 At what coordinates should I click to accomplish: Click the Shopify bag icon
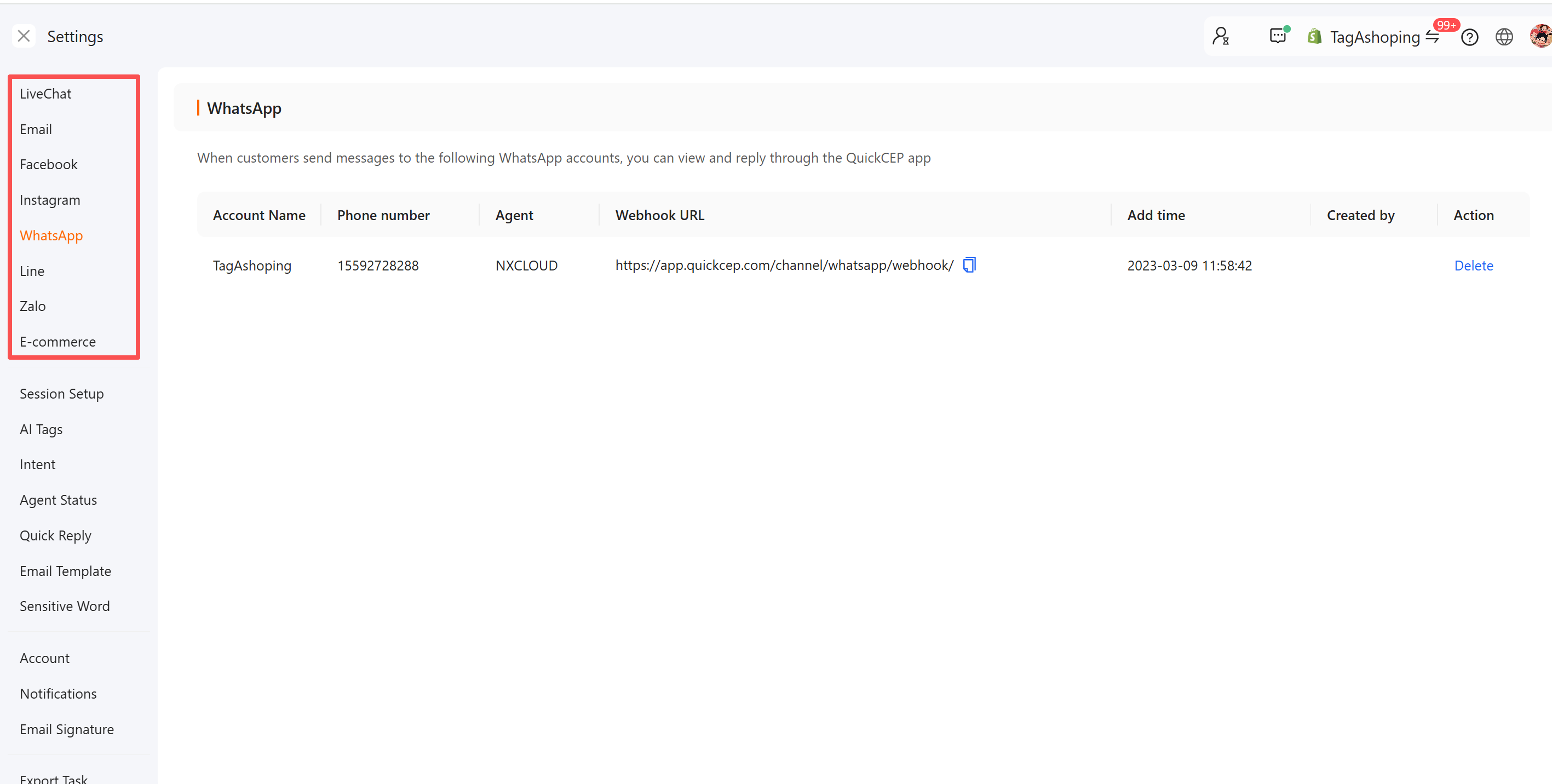1315,37
